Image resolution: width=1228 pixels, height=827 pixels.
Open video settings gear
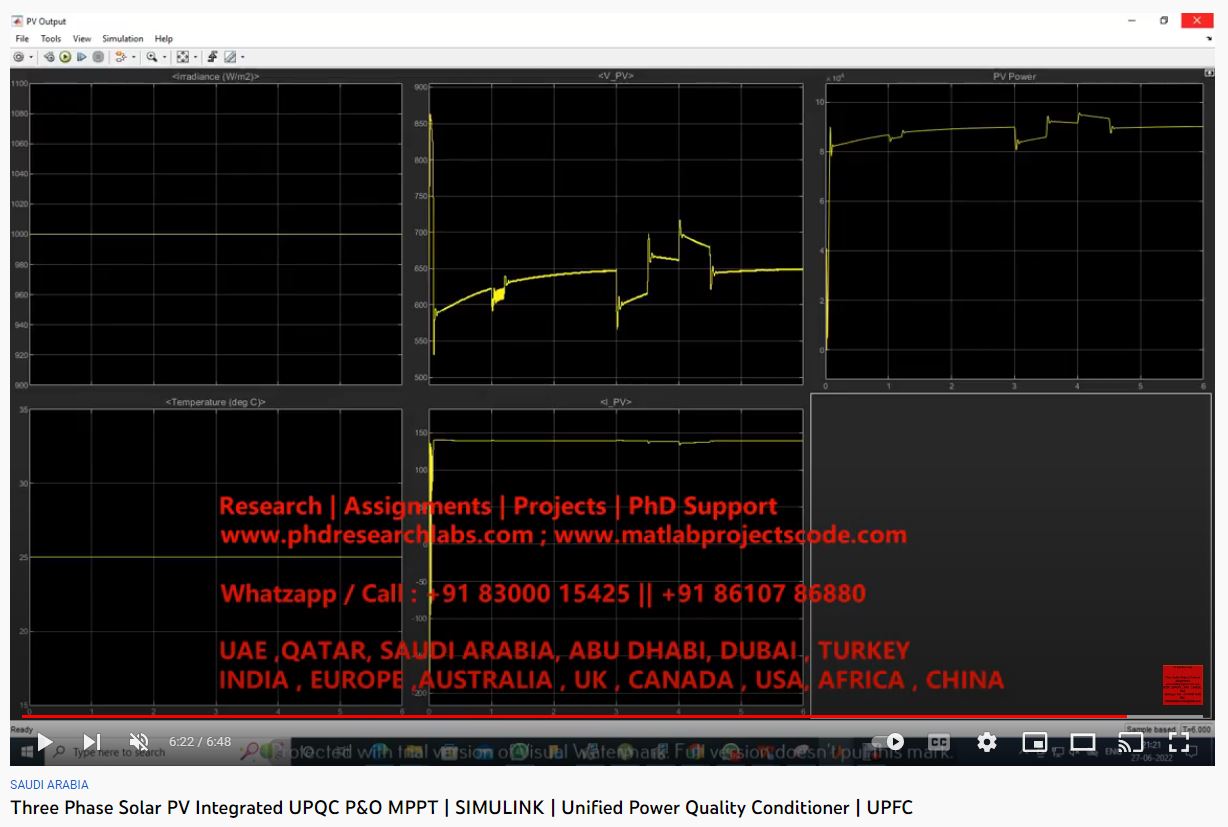click(x=987, y=742)
